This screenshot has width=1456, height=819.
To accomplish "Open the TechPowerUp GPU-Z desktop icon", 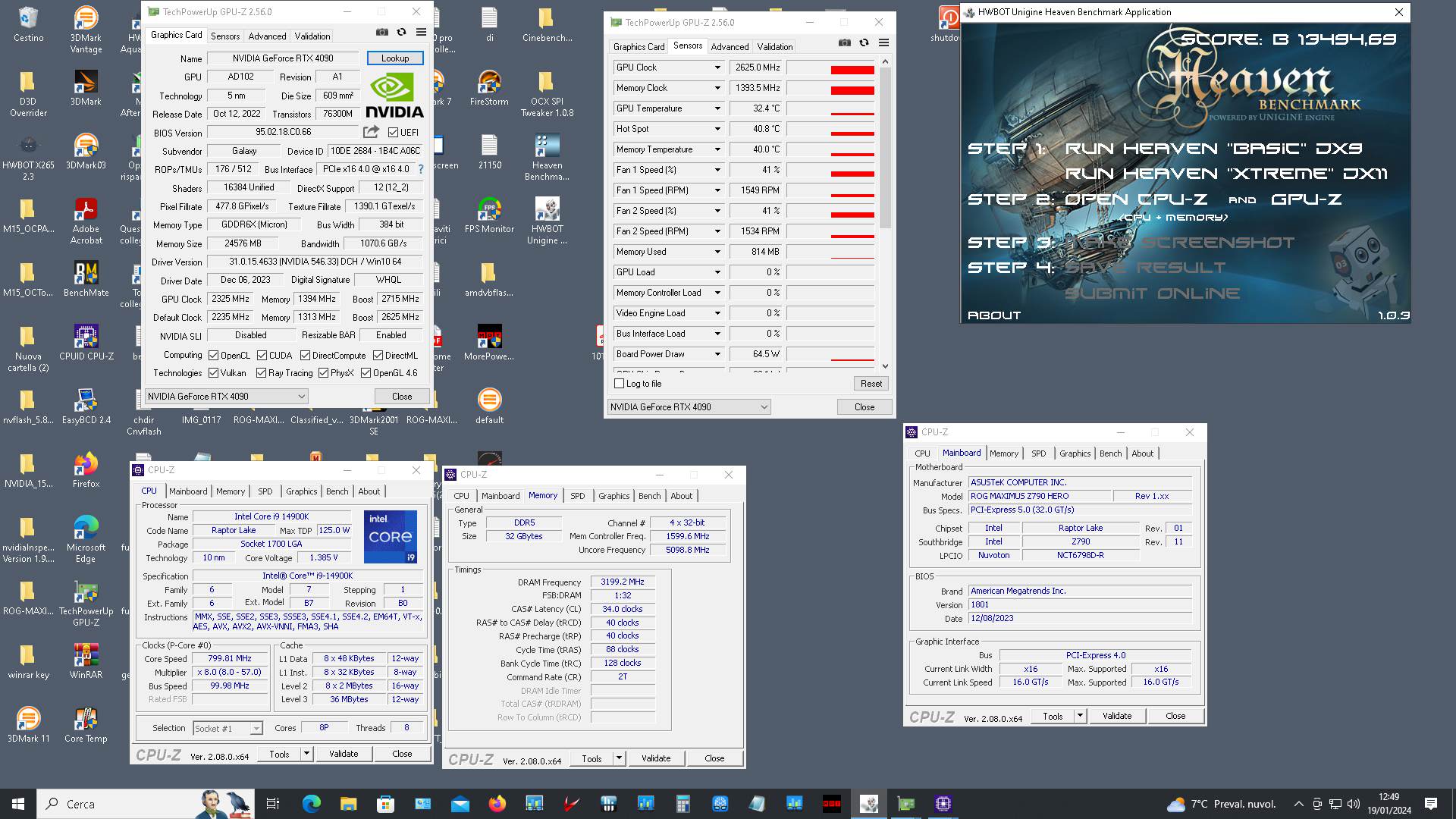I will [86, 604].
